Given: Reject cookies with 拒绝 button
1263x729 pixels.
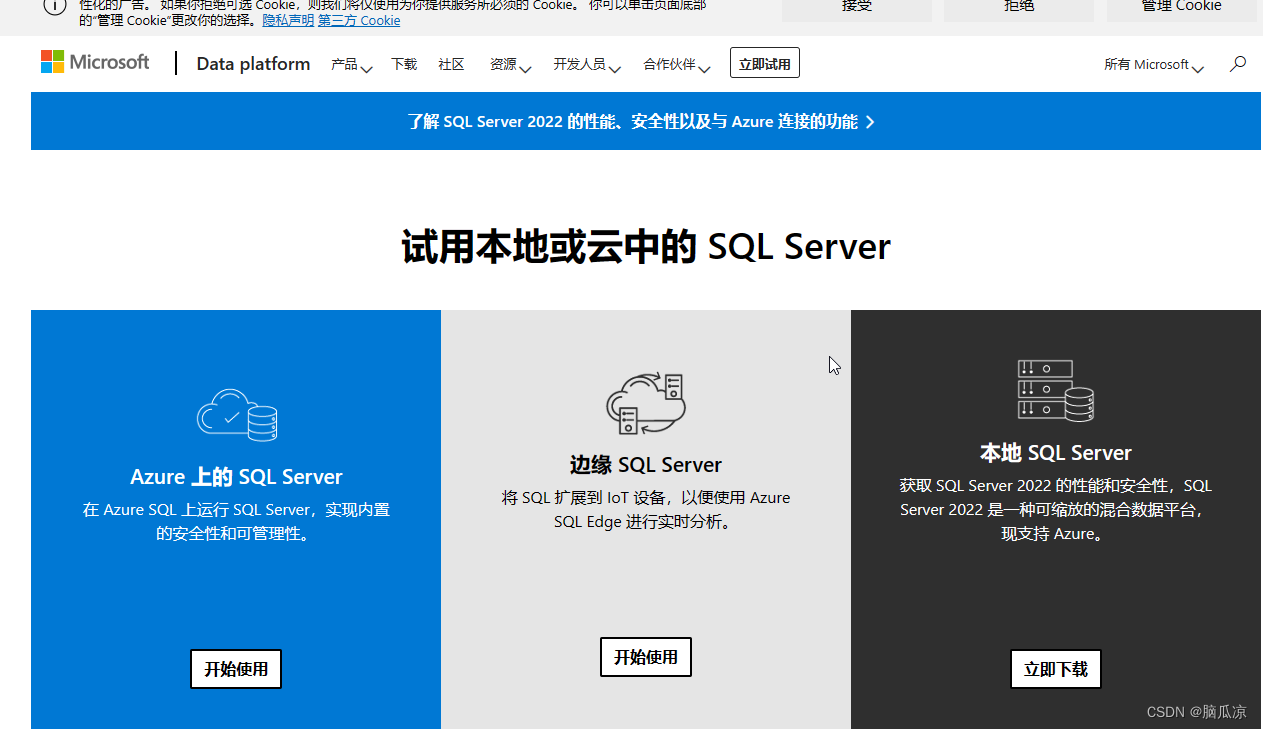Looking at the screenshot, I should pos(1019,9).
